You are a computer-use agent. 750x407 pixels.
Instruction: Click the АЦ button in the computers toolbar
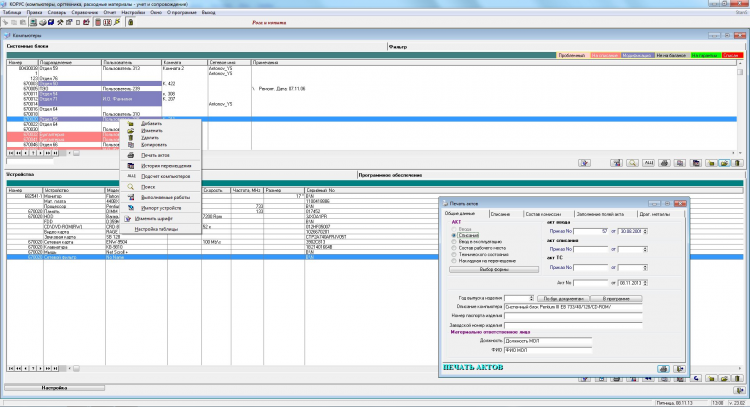click(x=649, y=162)
